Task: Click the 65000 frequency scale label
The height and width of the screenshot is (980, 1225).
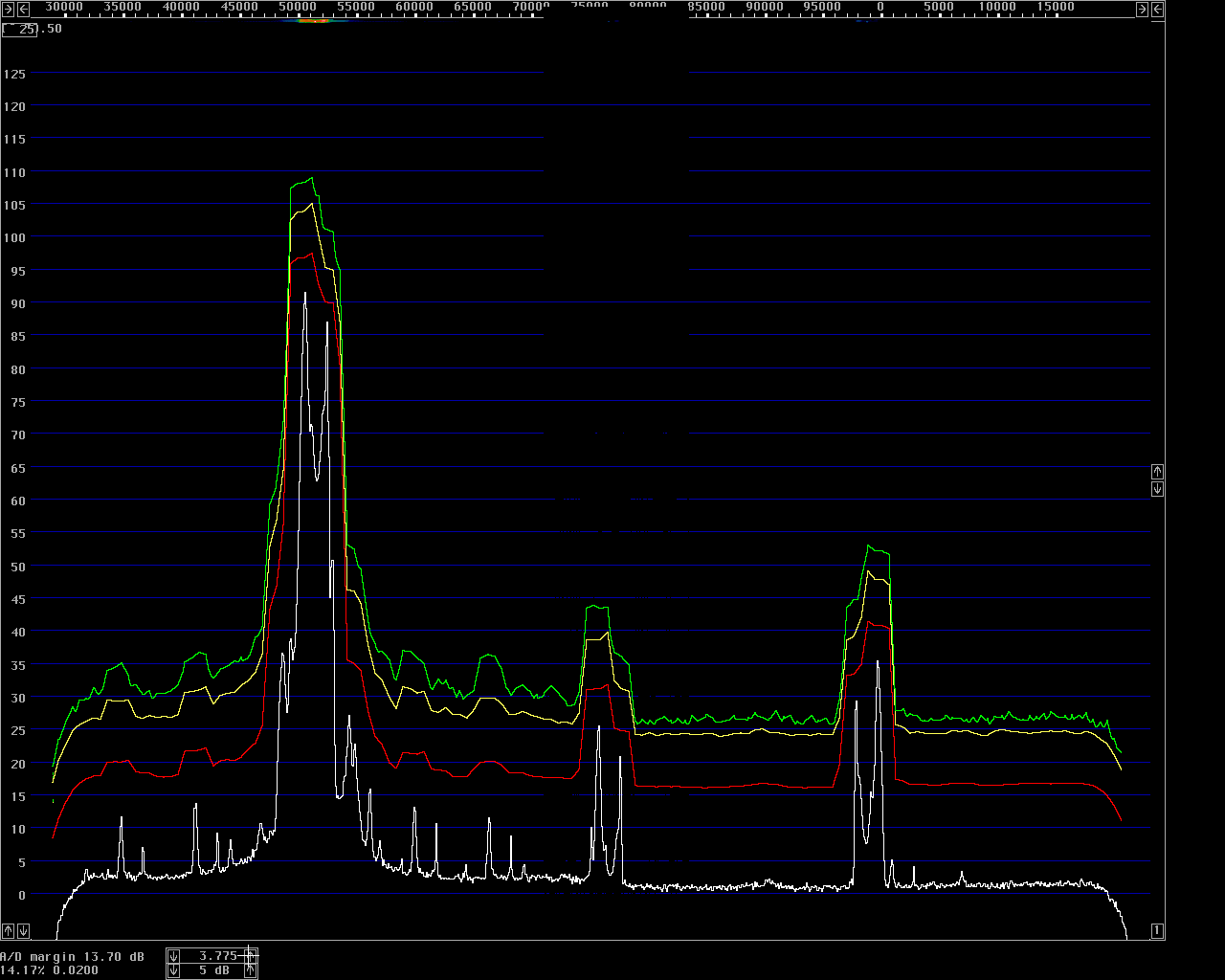Action: point(473,7)
